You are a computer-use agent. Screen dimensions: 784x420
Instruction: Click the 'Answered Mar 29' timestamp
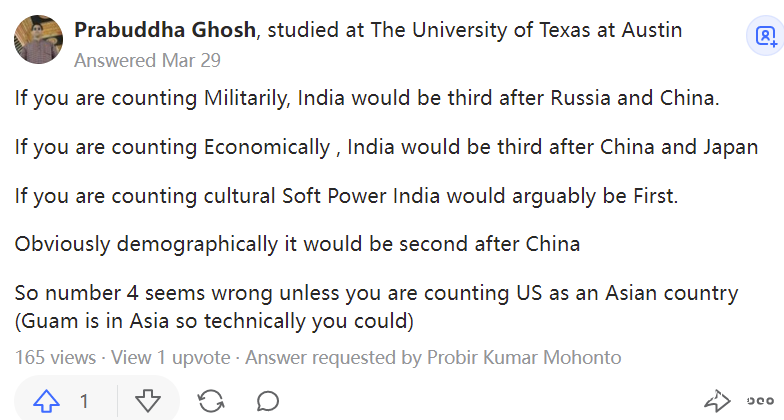pyautogui.click(x=147, y=60)
